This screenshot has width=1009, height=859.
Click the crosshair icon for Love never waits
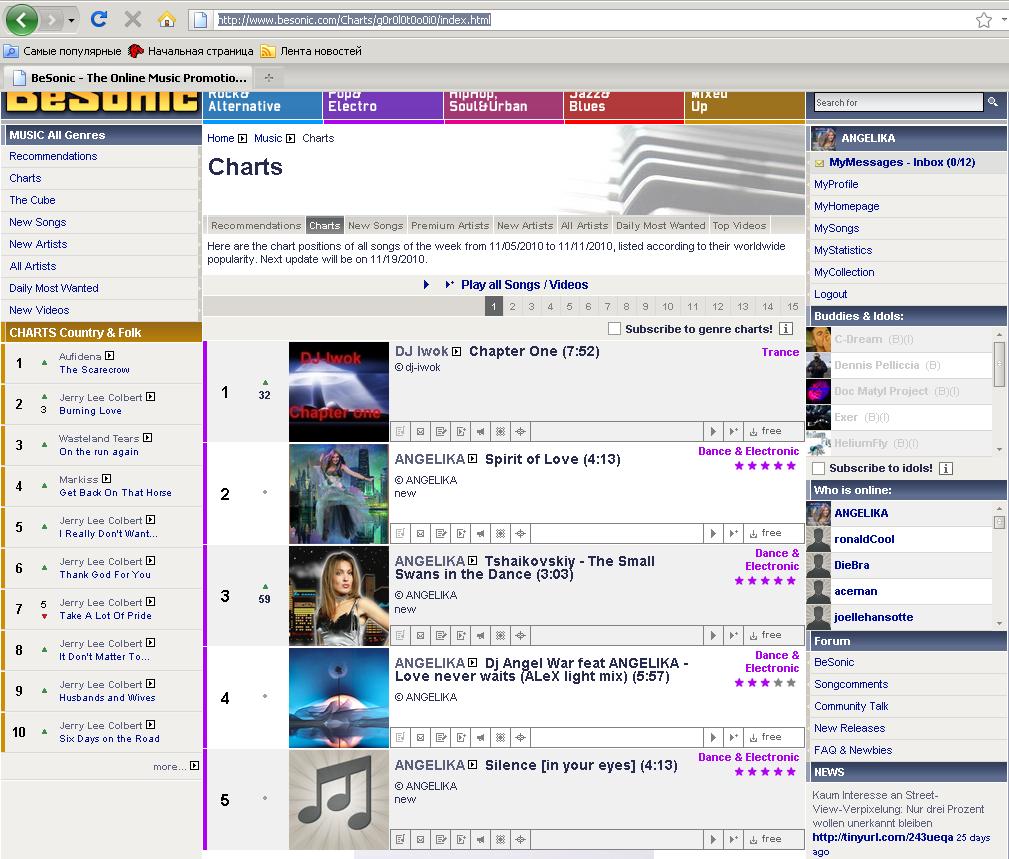[520, 737]
